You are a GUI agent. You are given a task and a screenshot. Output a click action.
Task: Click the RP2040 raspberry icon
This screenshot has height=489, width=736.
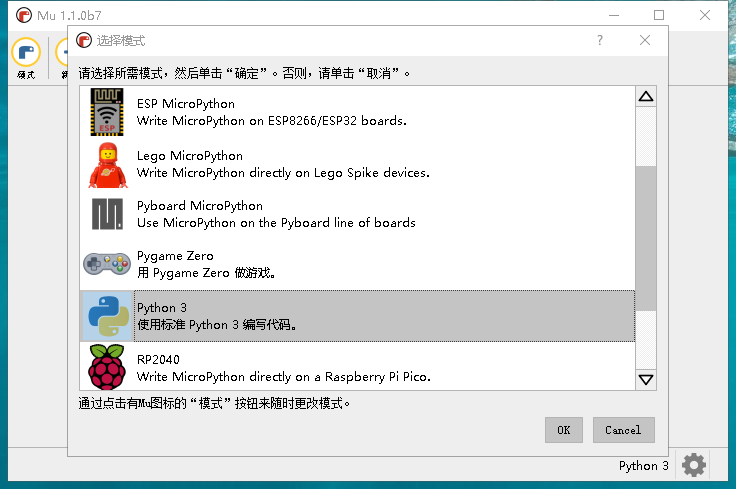click(107, 367)
